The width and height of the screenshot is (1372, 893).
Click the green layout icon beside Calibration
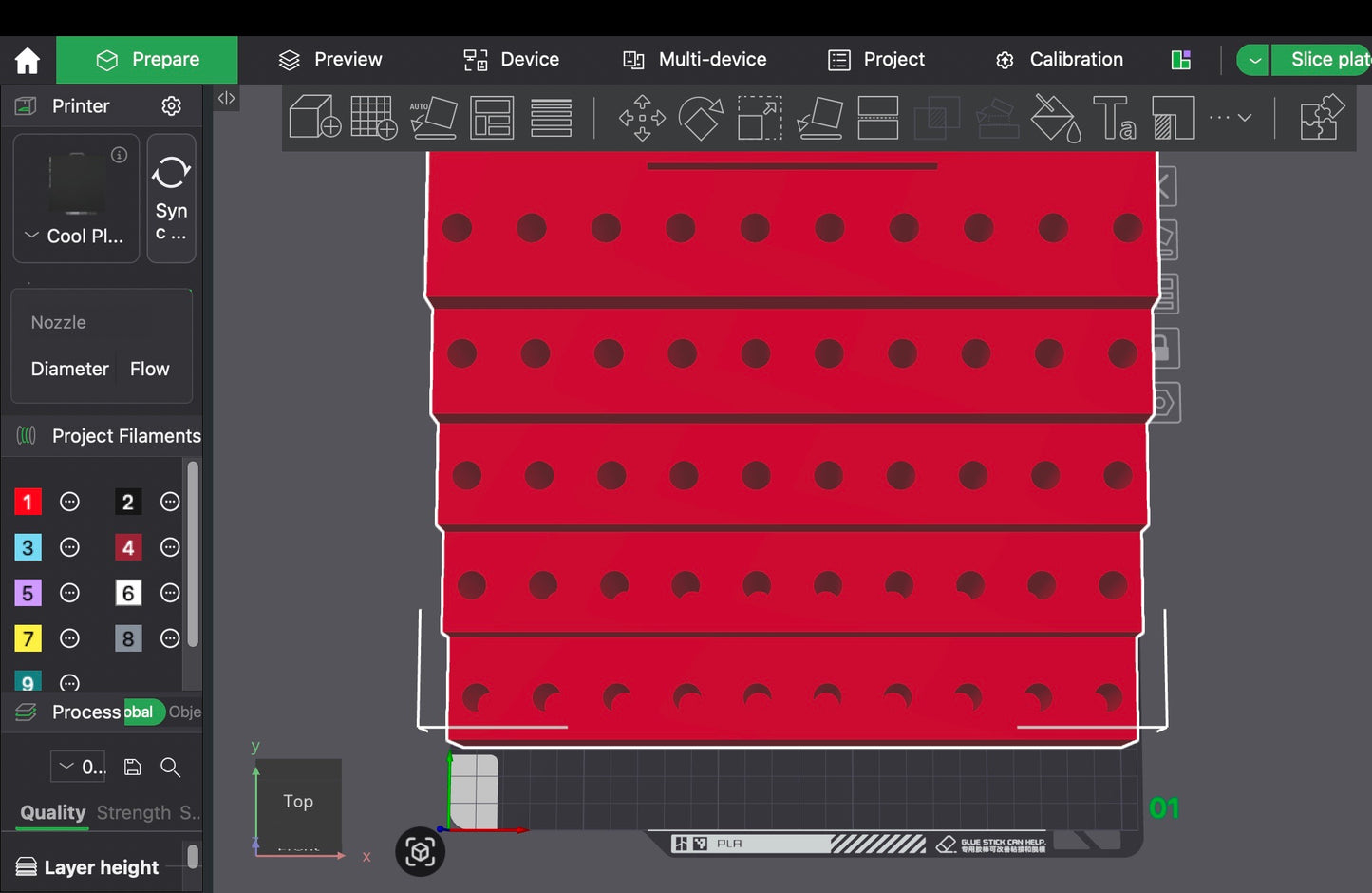(1181, 60)
